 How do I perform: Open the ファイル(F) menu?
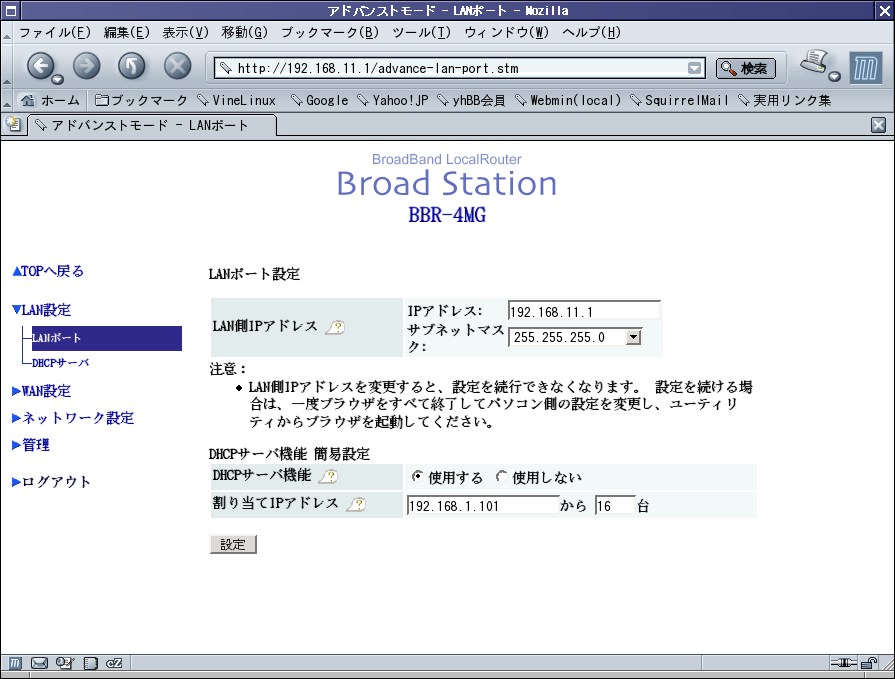(55, 33)
